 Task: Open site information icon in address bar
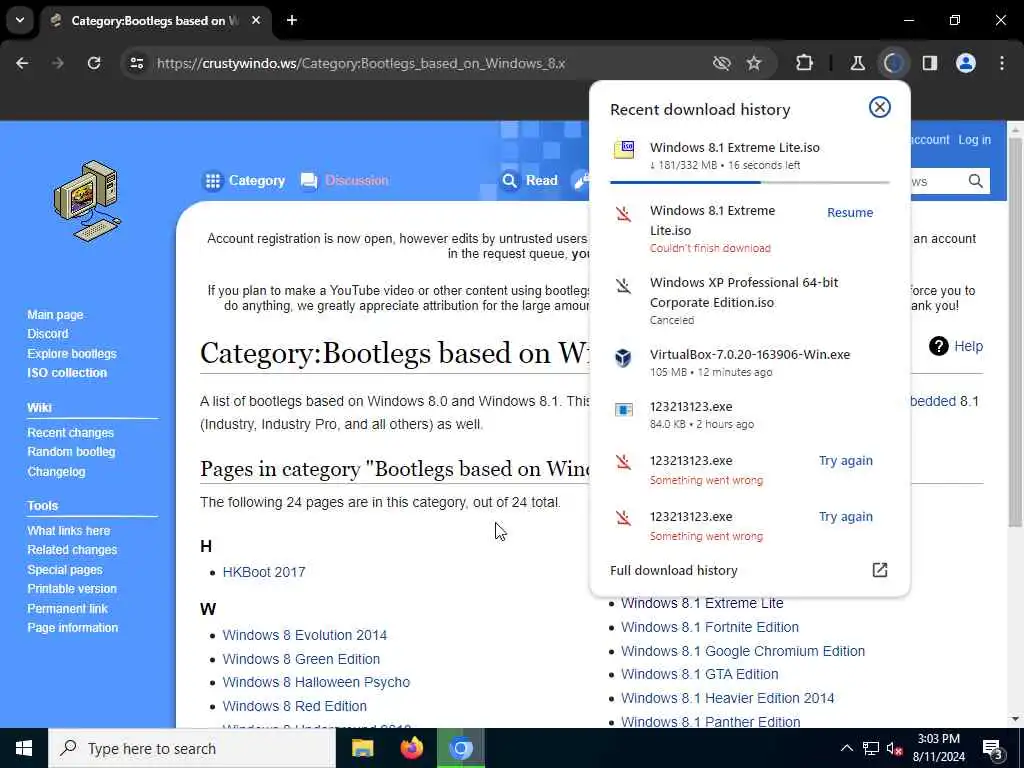click(136, 63)
